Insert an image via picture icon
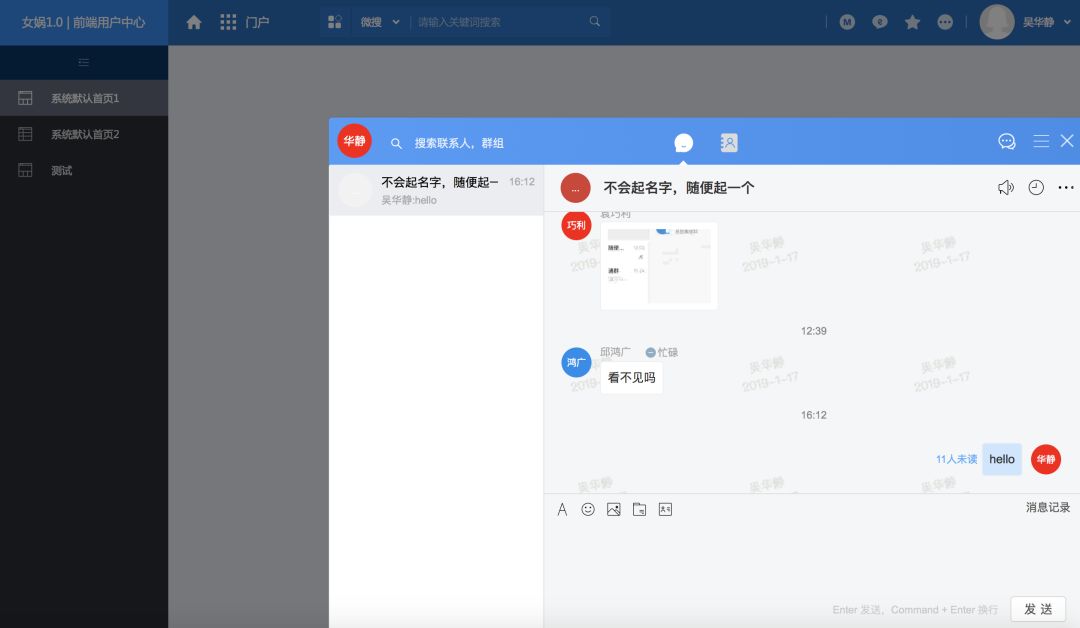This screenshot has width=1080, height=628. pyautogui.click(x=614, y=509)
